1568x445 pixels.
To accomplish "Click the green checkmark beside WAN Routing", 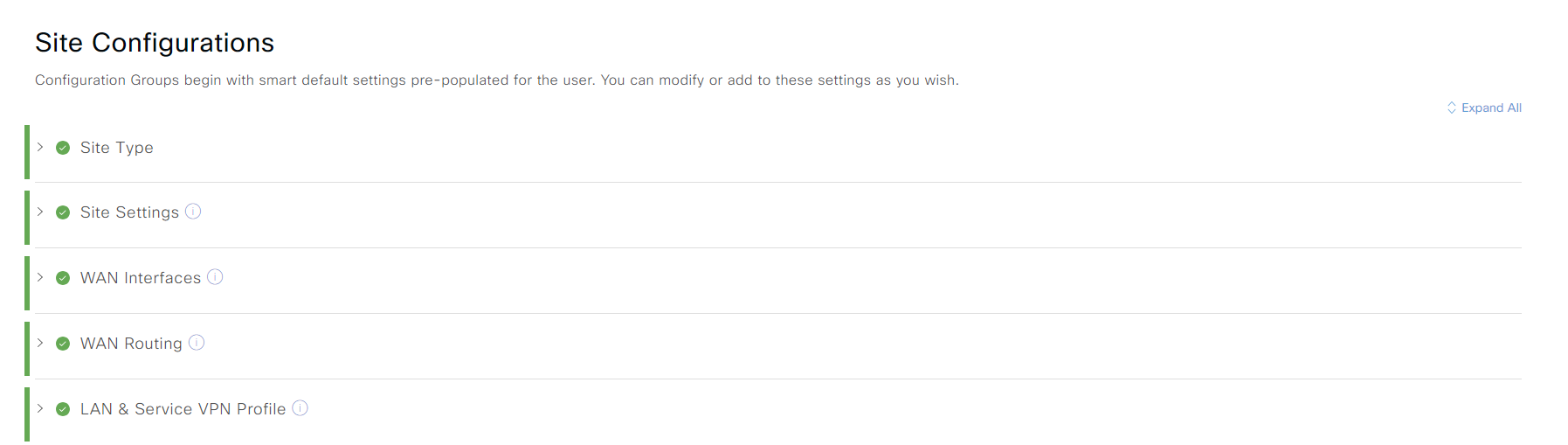I will (63, 344).
